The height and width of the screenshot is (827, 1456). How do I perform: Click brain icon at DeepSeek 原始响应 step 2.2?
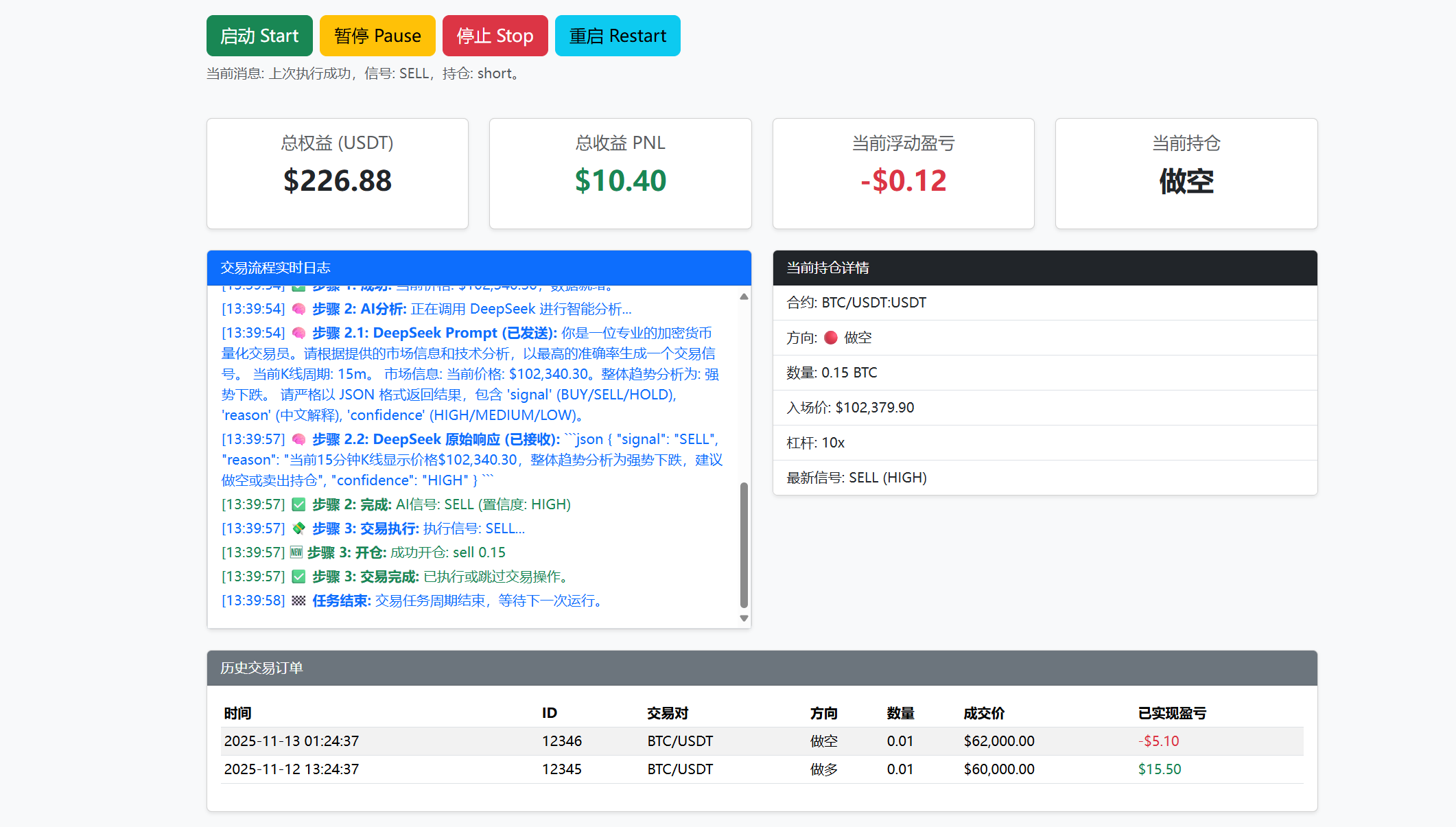298,440
